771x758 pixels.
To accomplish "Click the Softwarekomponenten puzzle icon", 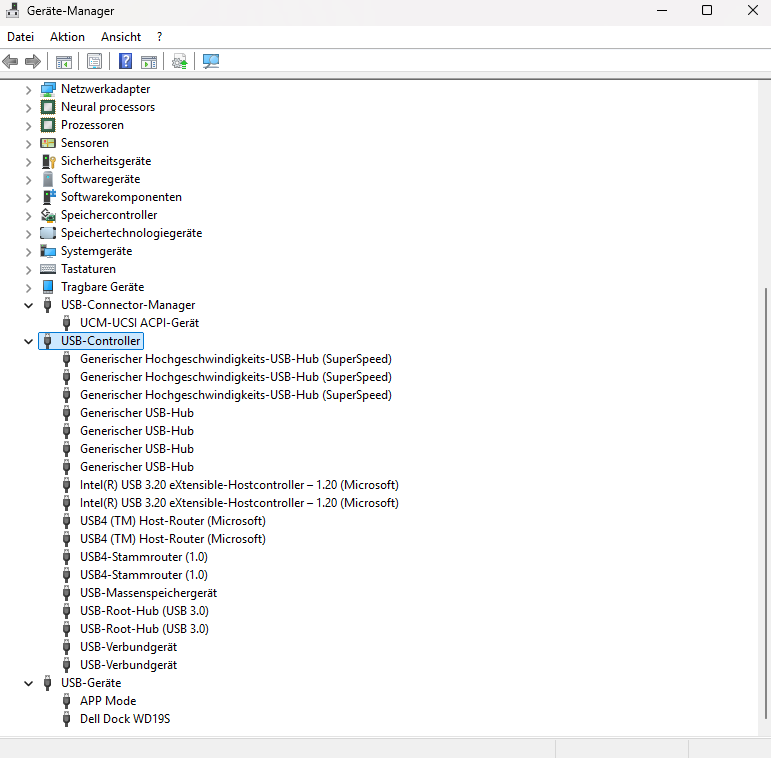I will click(x=48, y=197).
